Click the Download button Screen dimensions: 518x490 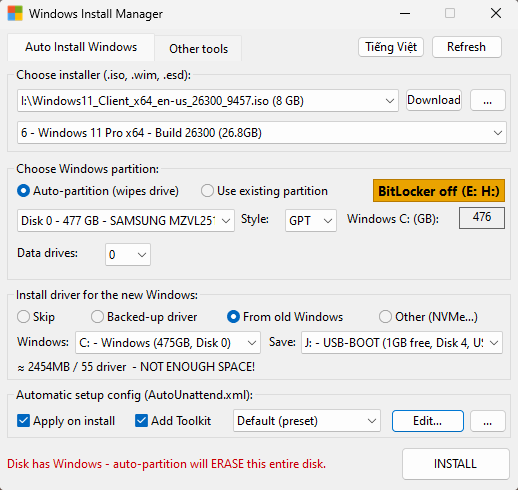434,100
